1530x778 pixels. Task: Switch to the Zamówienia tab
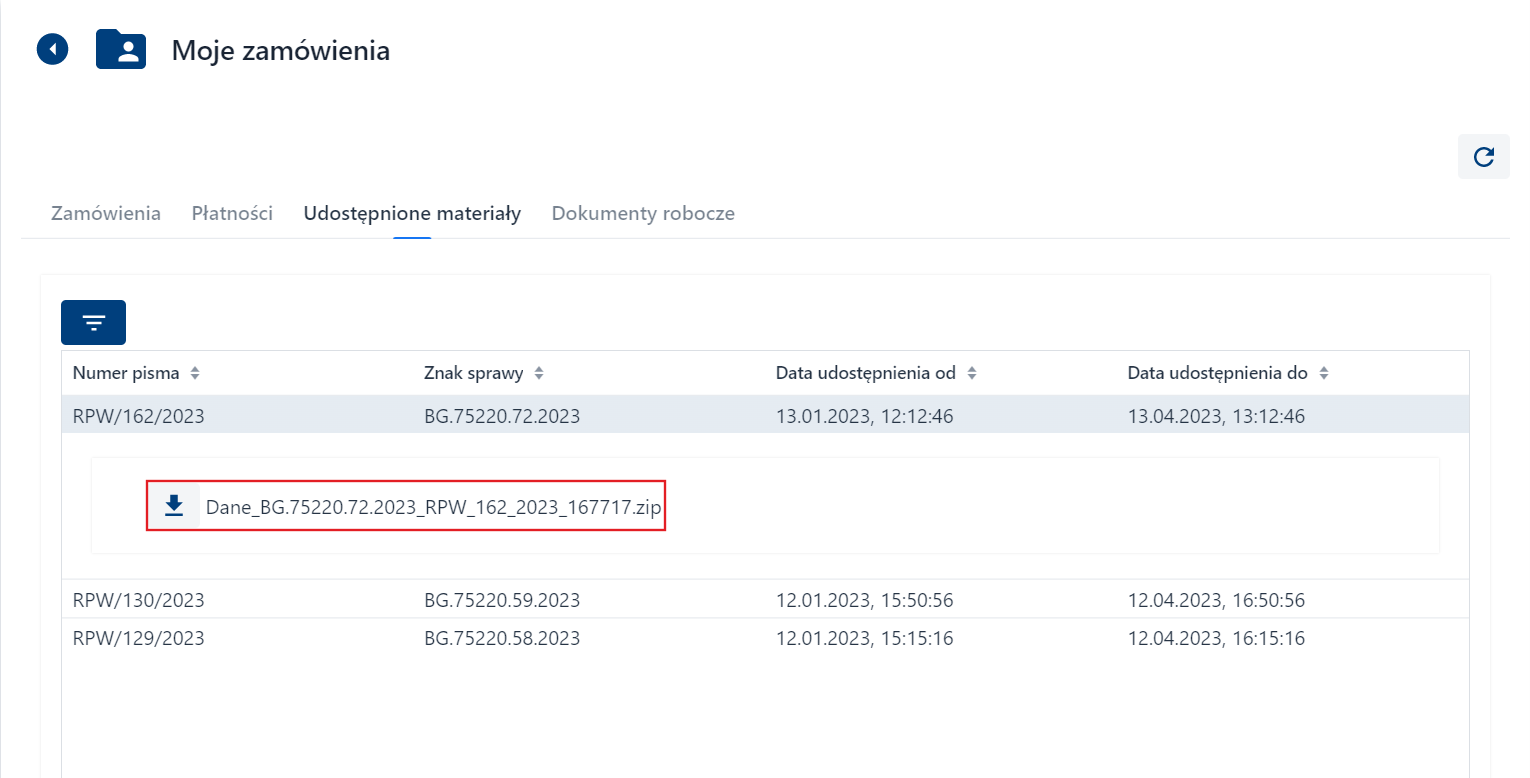tap(106, 214)
